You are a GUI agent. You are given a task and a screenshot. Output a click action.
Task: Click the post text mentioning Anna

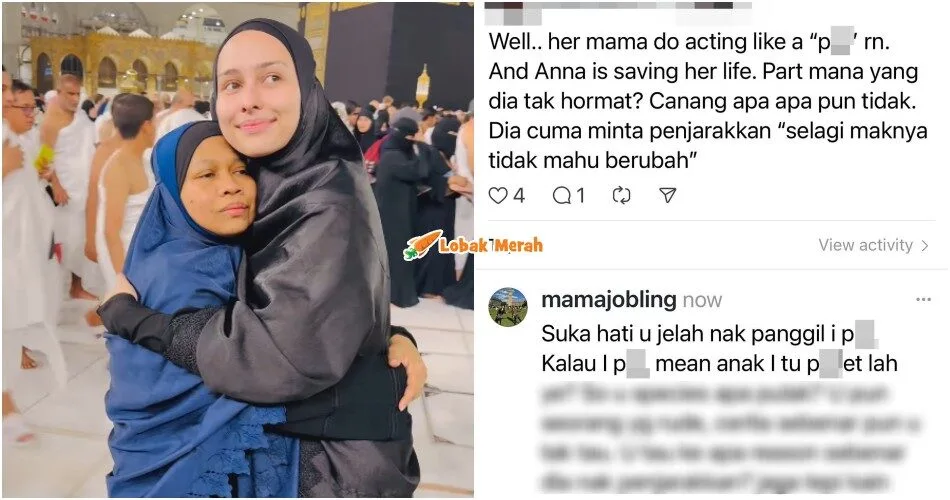(708, 101)
